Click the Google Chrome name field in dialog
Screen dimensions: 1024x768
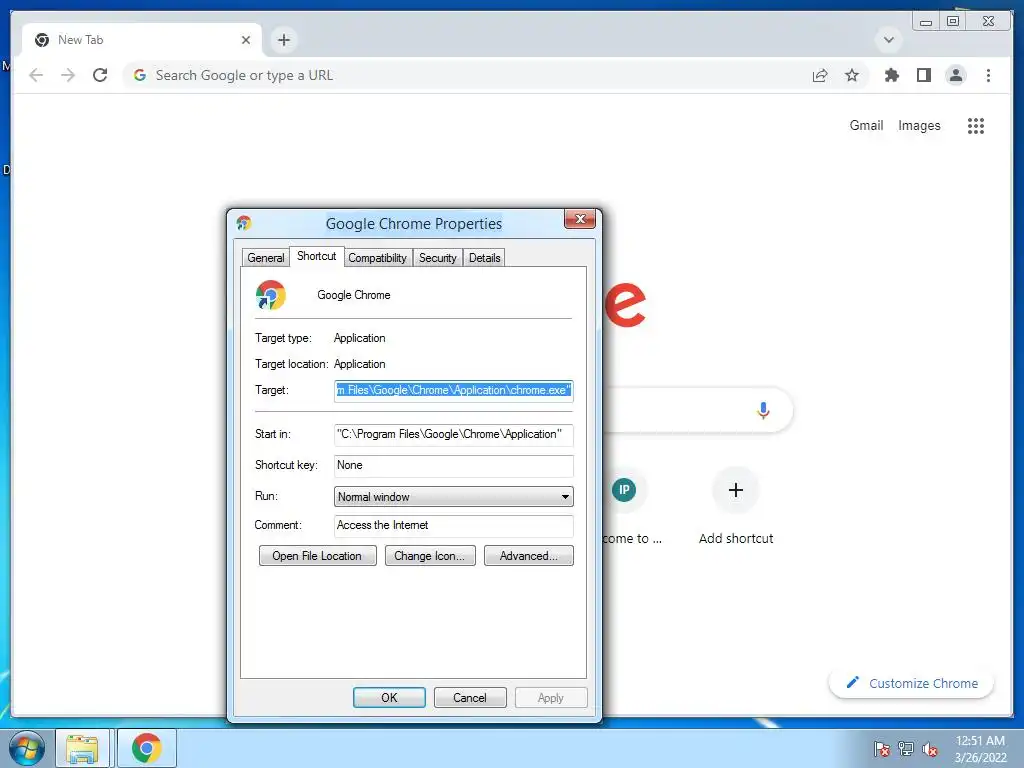[x=354, y=295]
